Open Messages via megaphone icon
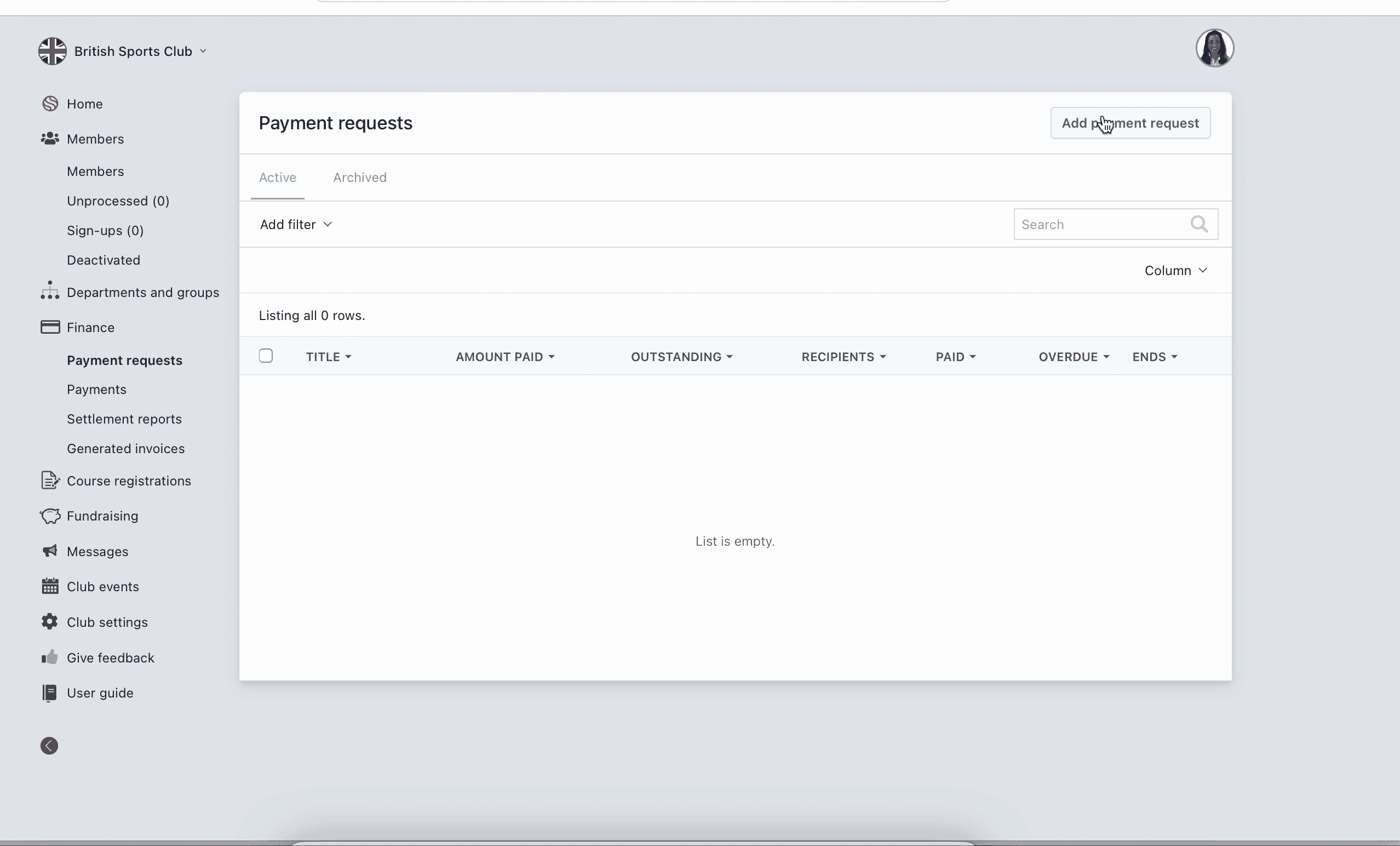The width and height of the screenshot is (1400, 846). click(x=49, y=552)
